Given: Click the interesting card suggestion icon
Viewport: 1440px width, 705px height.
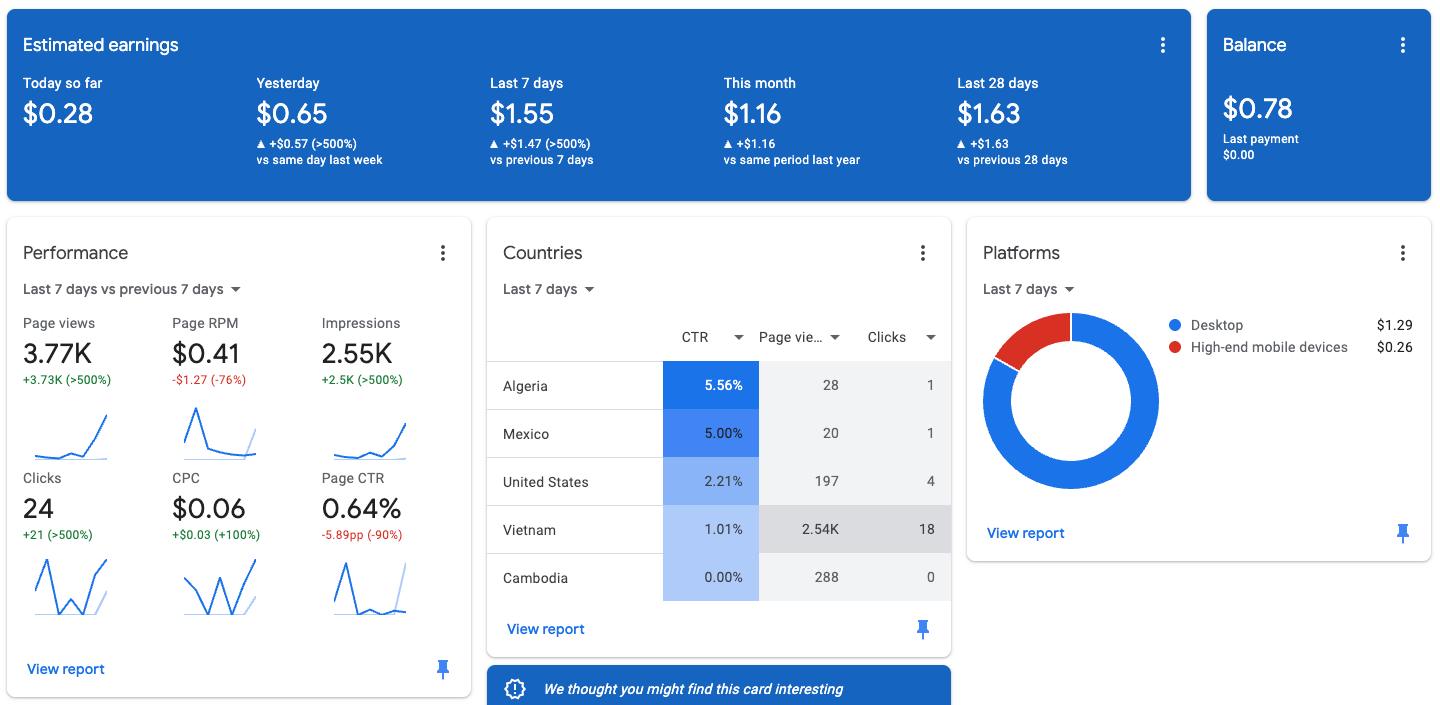Looking at the screenshot, I should [515, 689].
